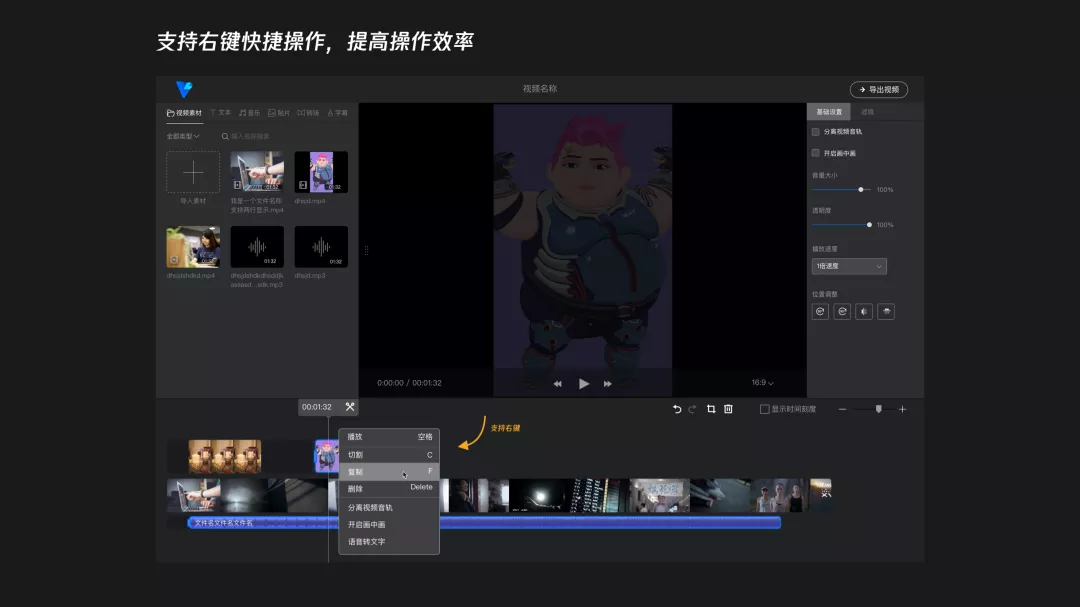Screen dimensions: 1080x607
Task: Zoom in timeline with plus icon
Action: coord(902,409)
